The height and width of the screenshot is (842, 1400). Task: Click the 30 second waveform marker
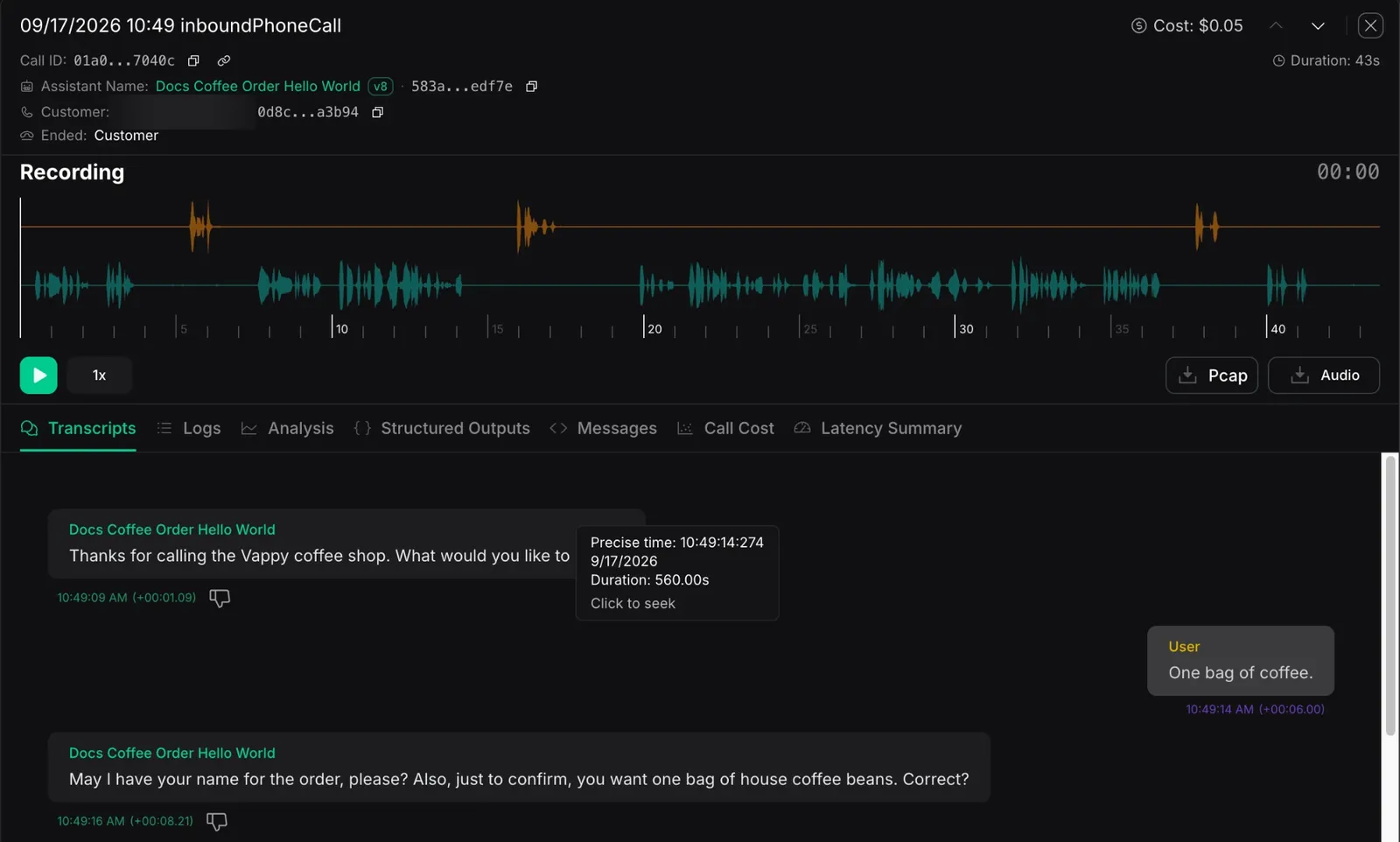point(966,328)
